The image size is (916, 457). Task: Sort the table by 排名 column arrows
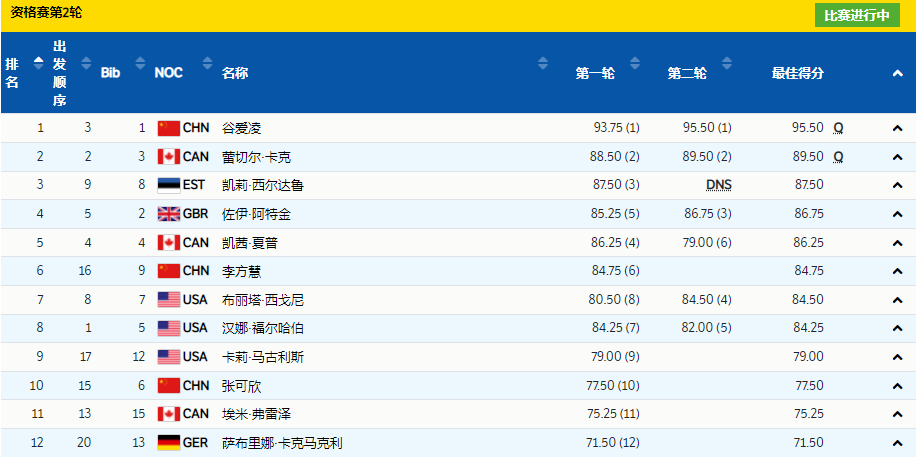[38, 62]
